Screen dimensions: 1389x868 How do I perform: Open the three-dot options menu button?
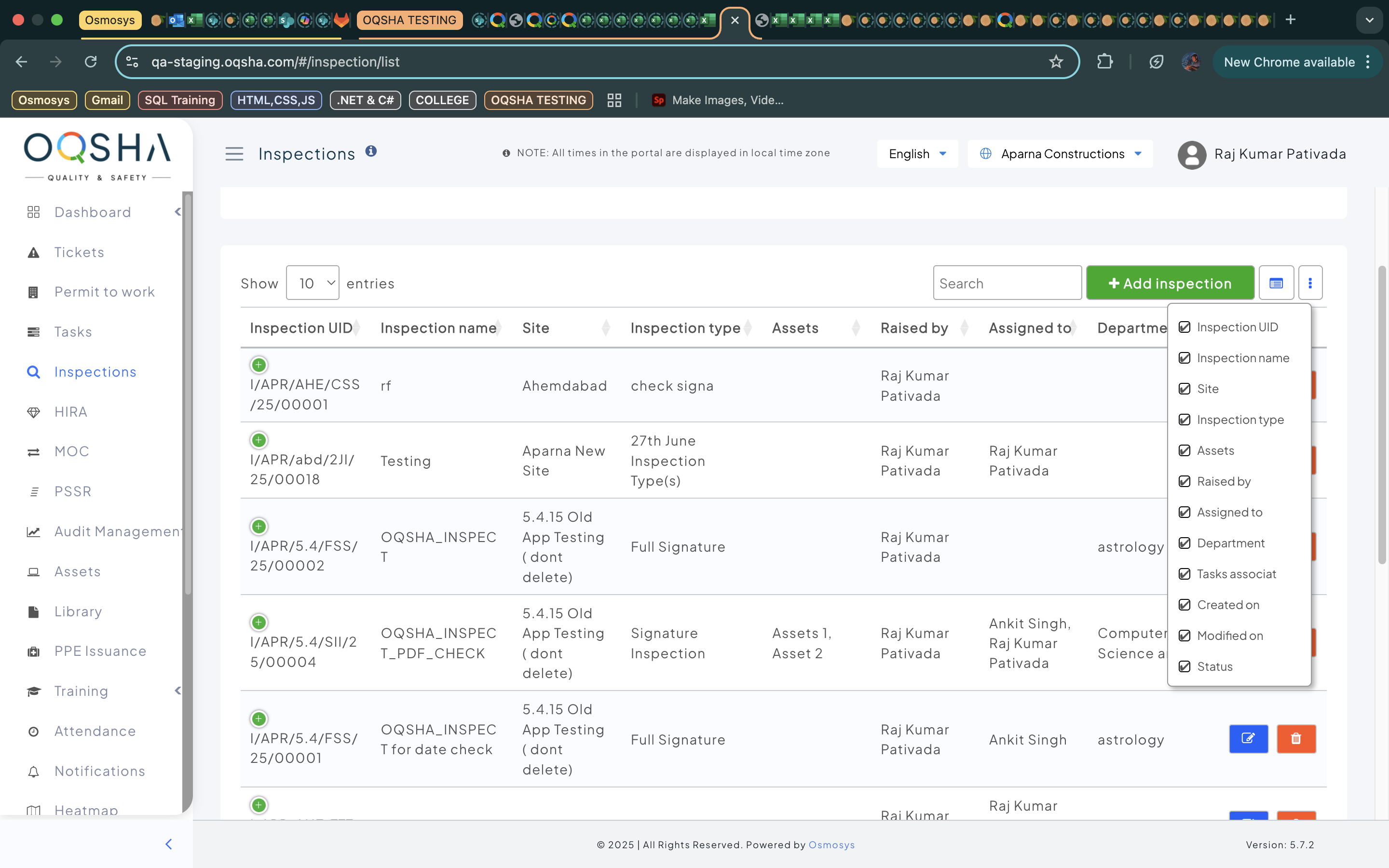[1310, 283]
